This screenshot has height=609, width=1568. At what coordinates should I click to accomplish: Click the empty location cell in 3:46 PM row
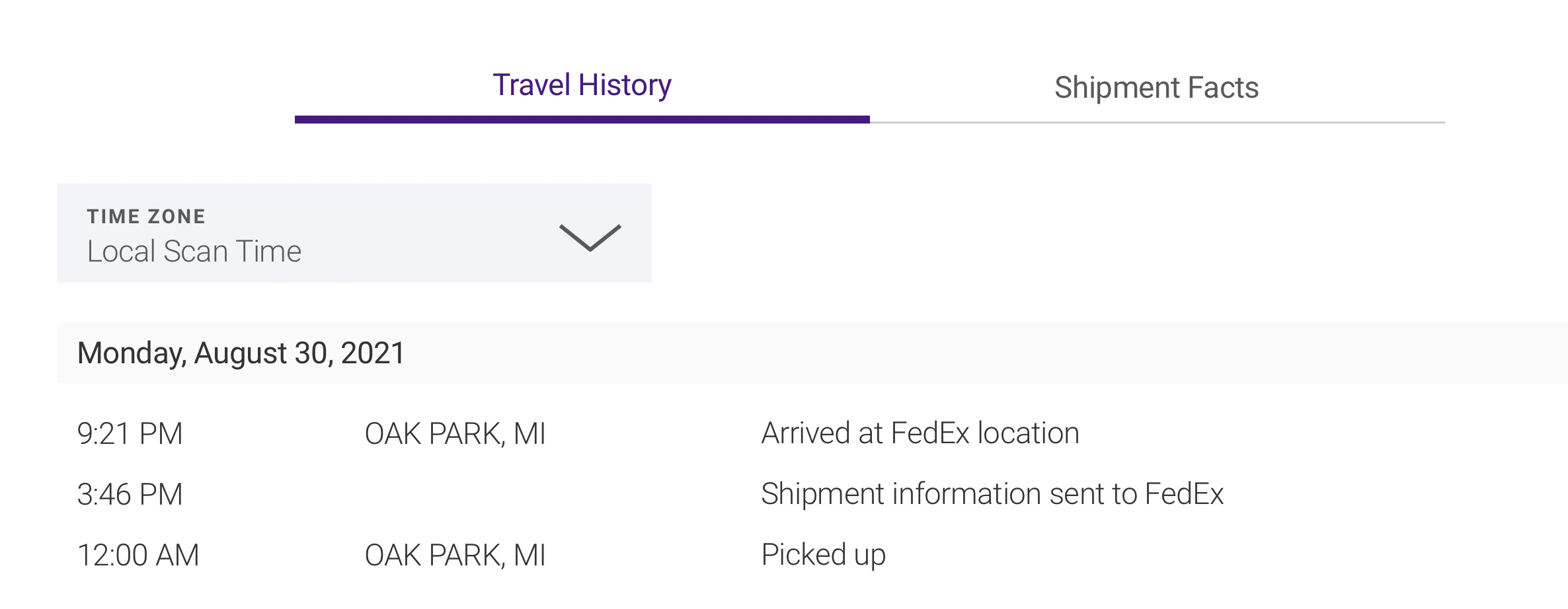[455, 495]
